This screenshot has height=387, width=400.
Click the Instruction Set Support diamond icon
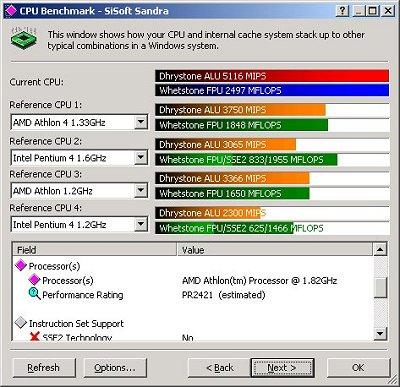click(x=21, y=323)
